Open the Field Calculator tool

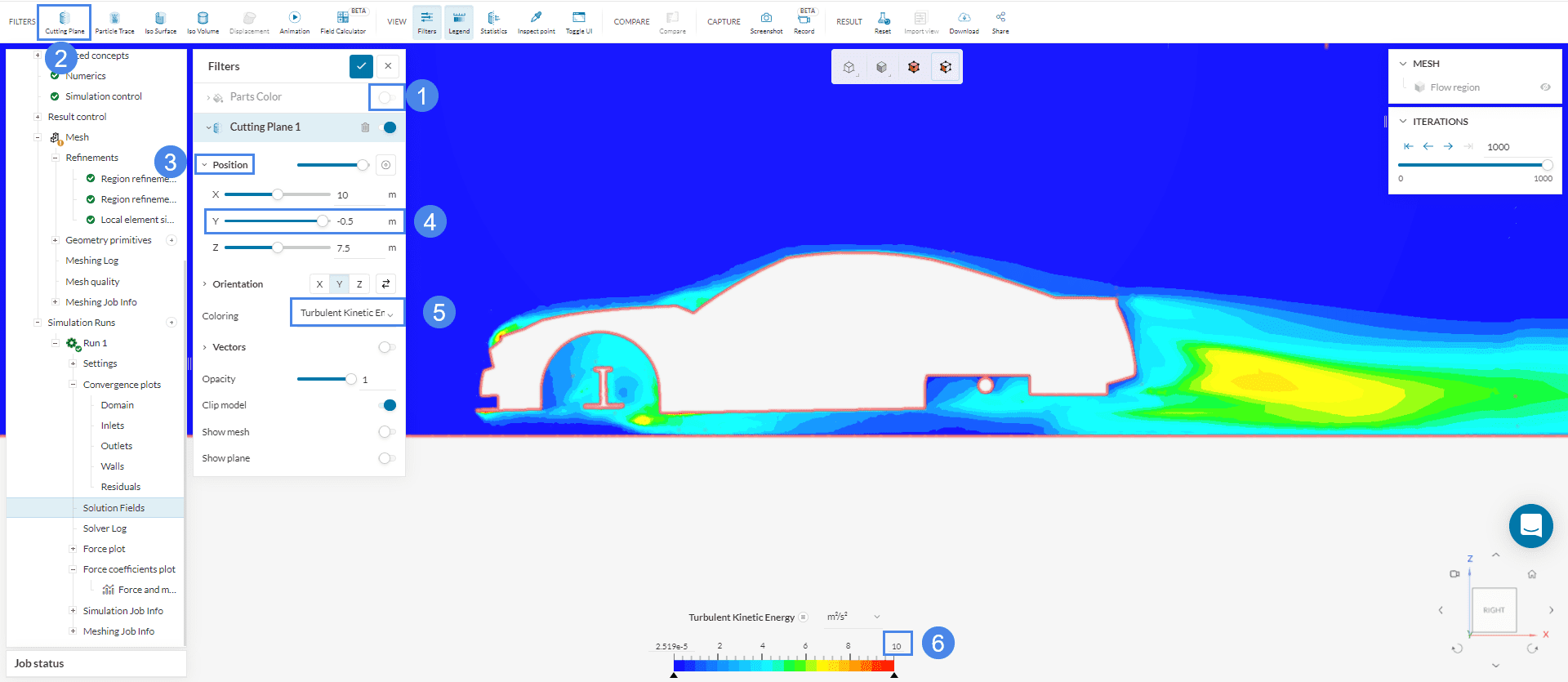click(343, 21)
